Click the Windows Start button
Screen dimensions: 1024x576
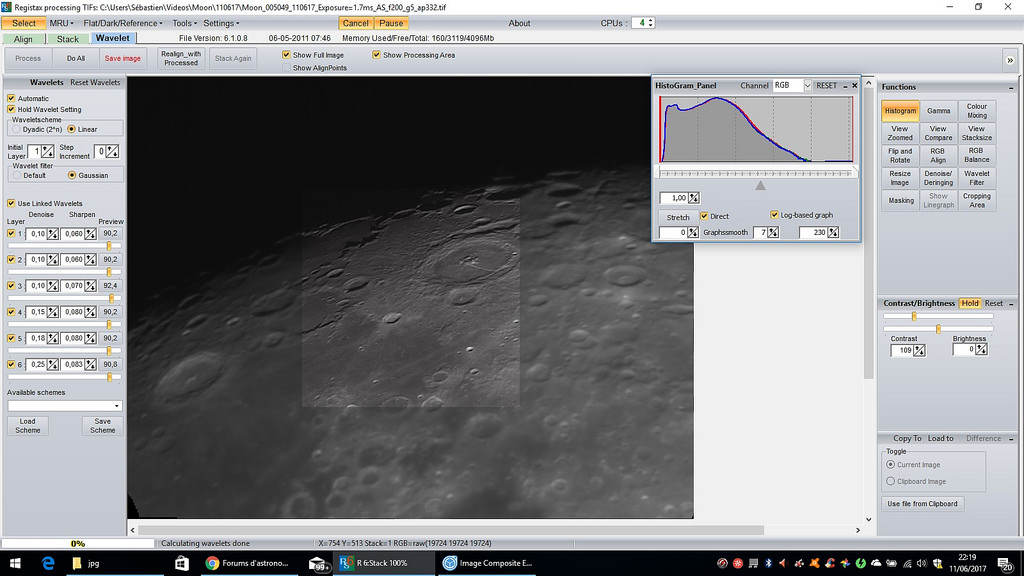click(x=14, y=563)
